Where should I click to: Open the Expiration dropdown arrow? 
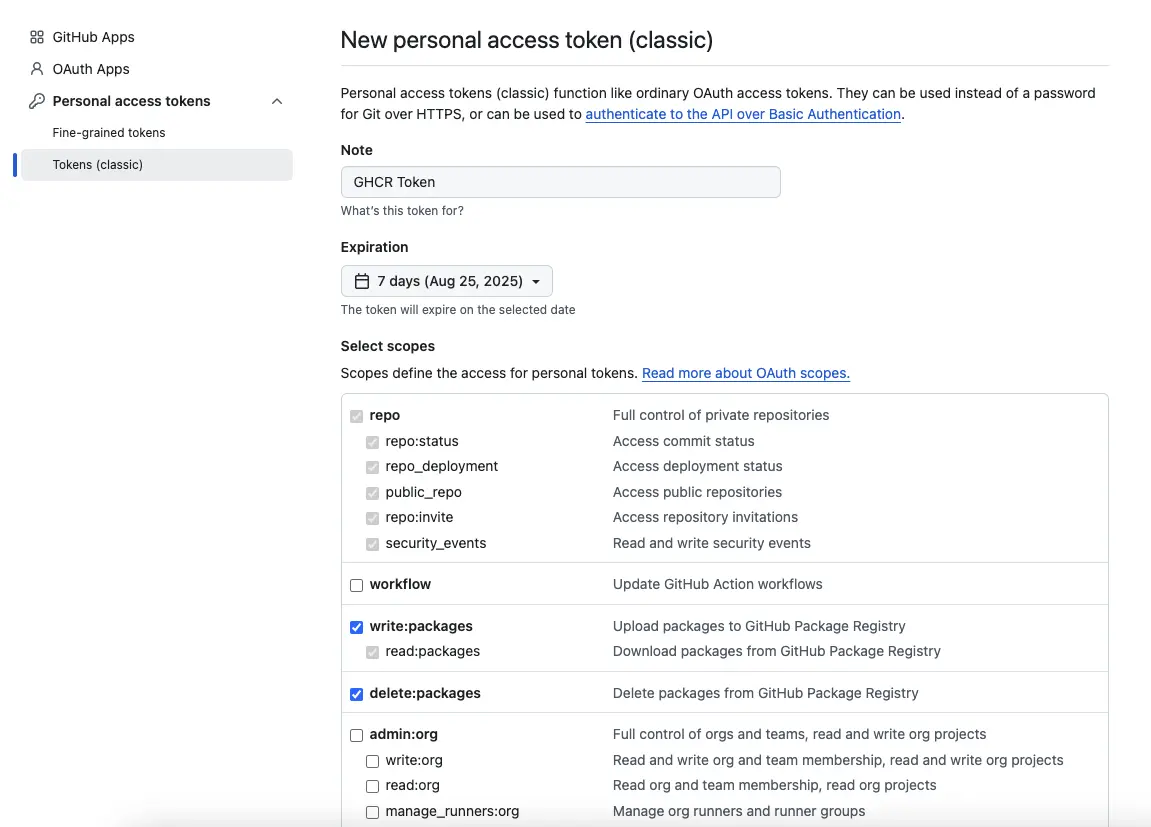[536, 282]
